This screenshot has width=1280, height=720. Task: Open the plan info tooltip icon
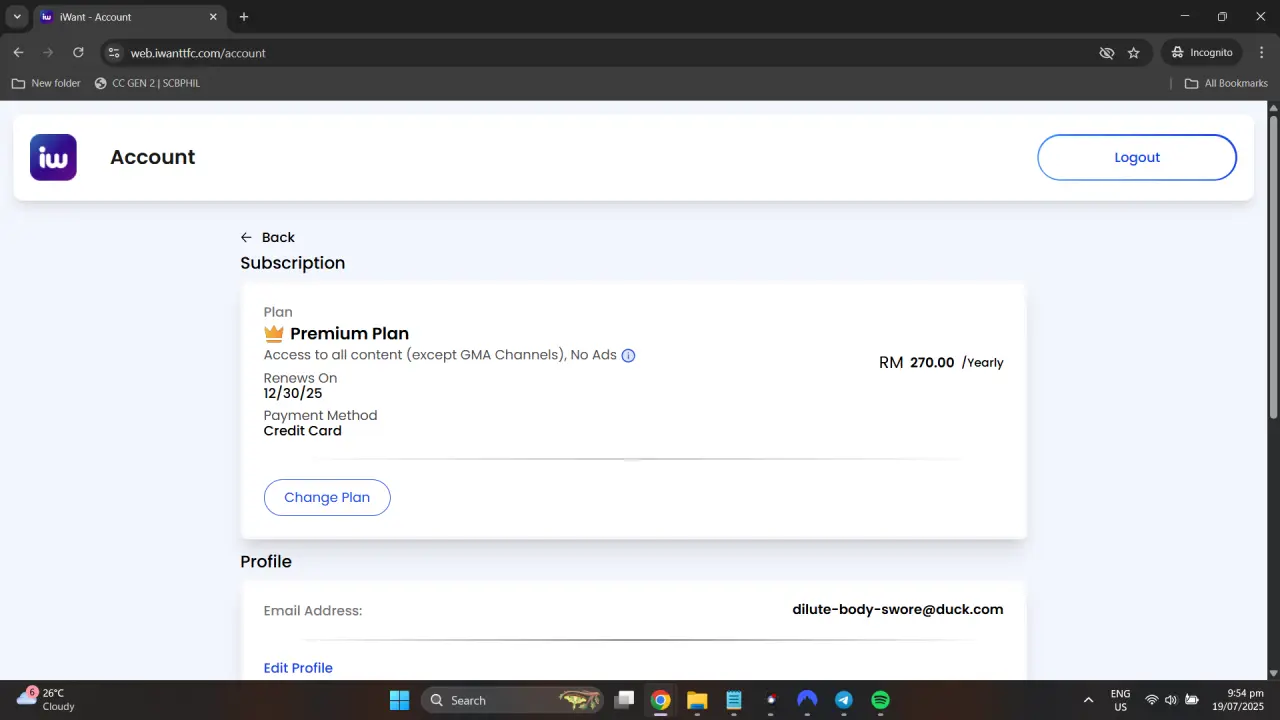click(x=628, y=355)
